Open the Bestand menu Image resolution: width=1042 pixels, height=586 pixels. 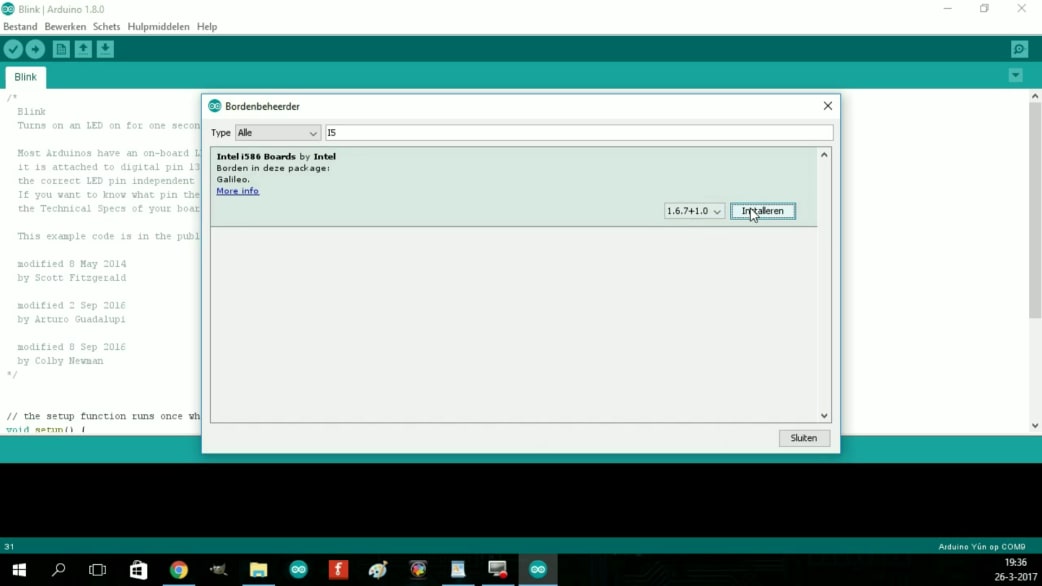tap(20, 27)
